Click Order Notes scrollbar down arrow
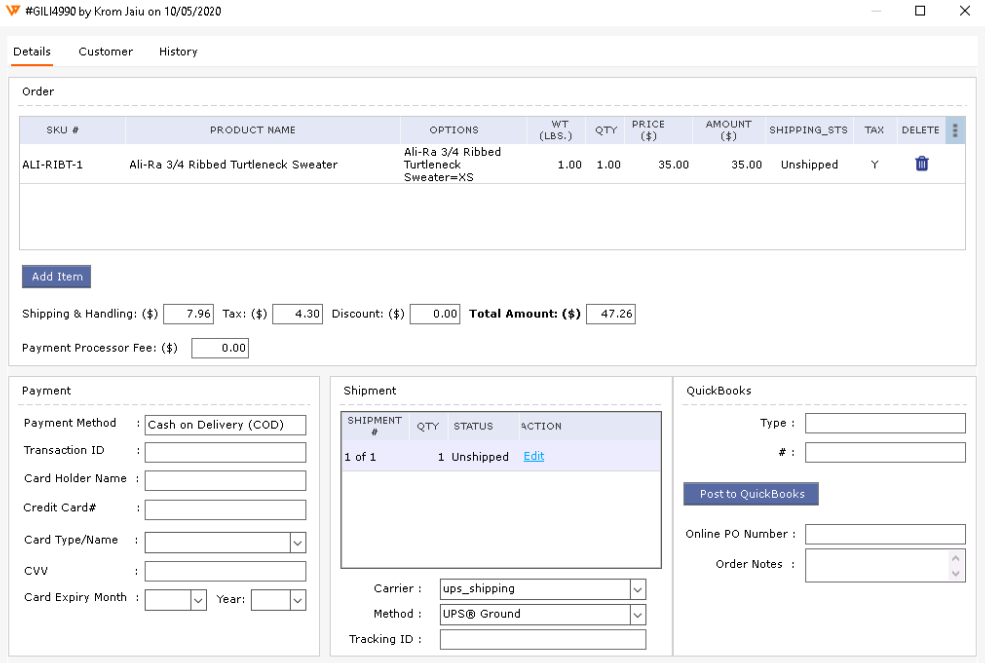 pyautogui.click(x=955, y=573)
